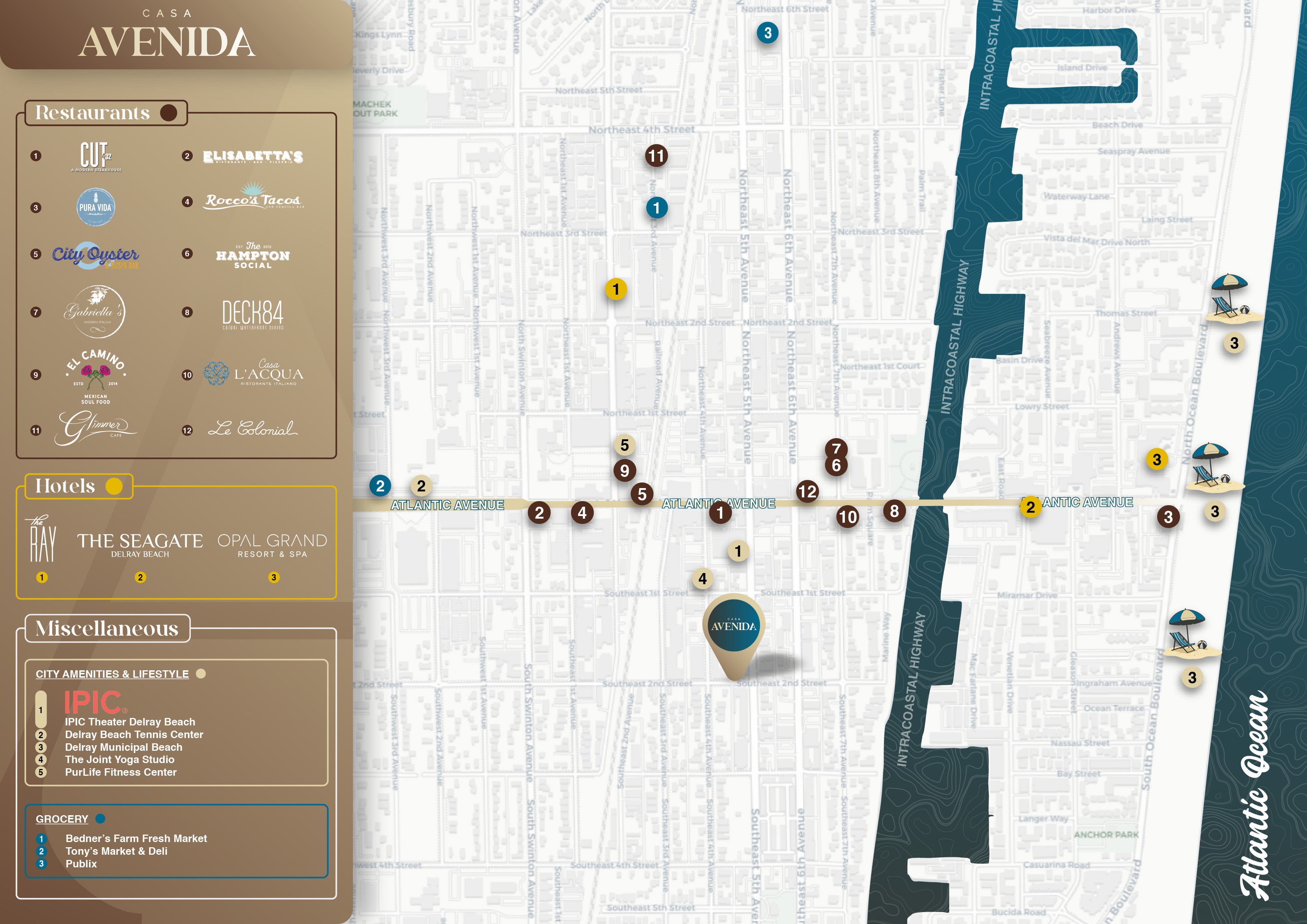Select brown restaurant marker 12 on the map
This screenshot has height=924, width=1307.
coord(807,491)
